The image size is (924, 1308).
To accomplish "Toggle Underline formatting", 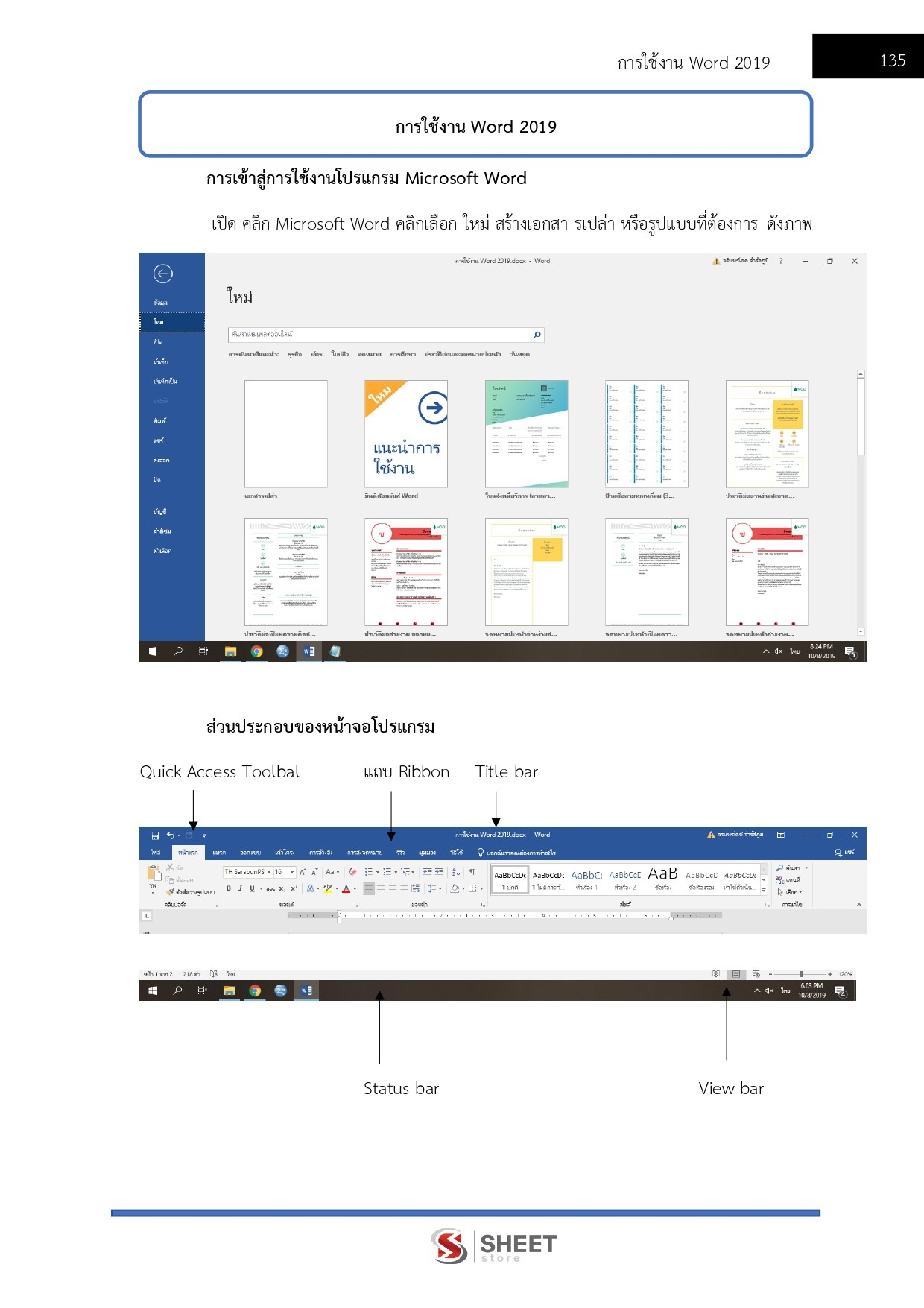I will (x=252, y=888).
